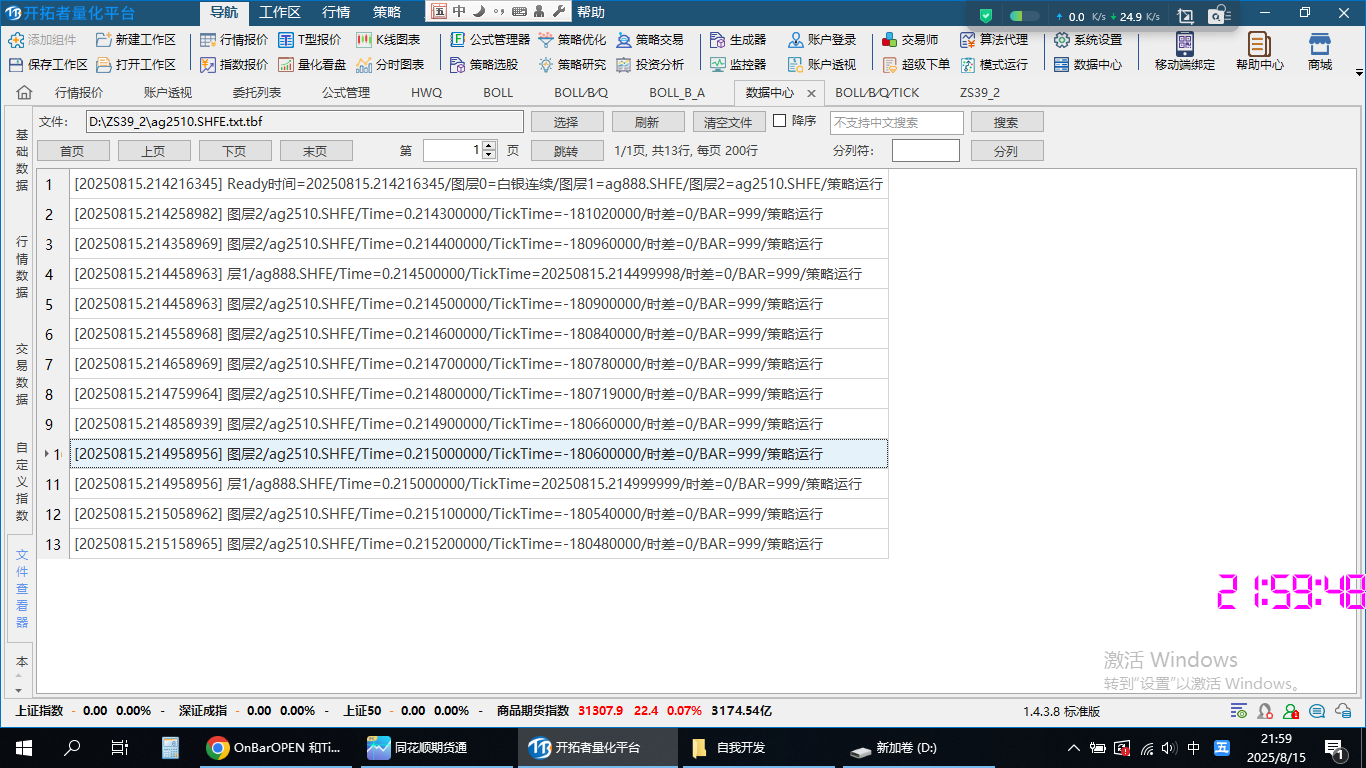Open 策略优化 from the toolbar

546,40
